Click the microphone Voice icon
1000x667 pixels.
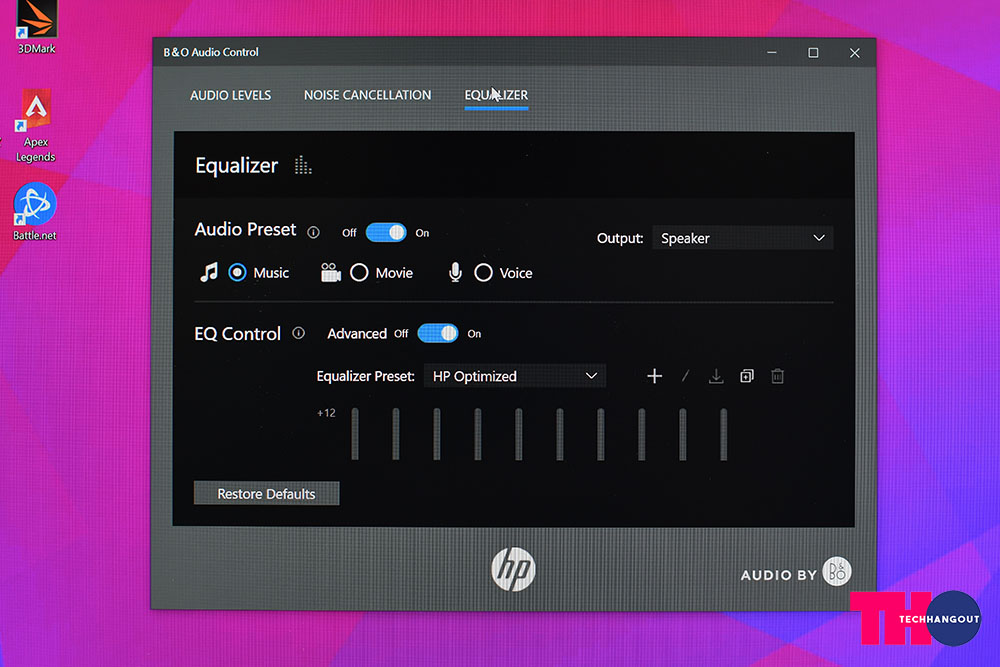455,272
